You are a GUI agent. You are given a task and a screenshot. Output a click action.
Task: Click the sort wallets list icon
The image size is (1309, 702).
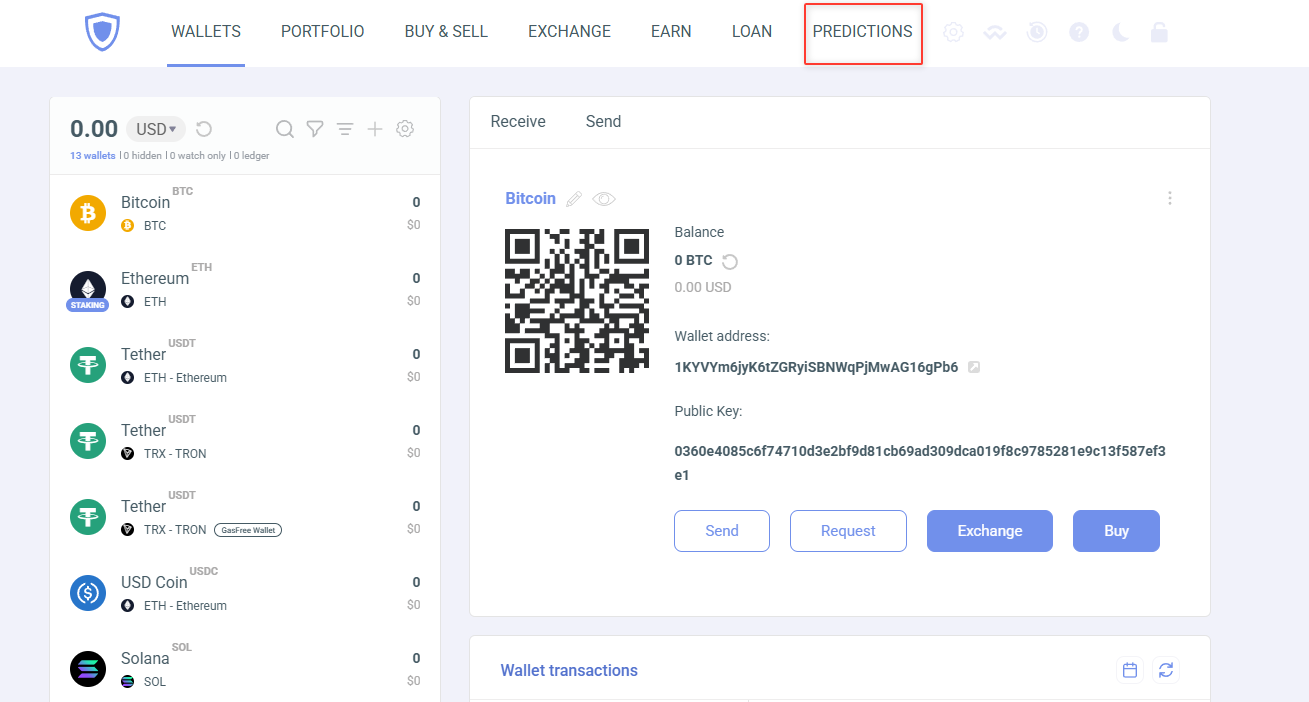(345, 129)
